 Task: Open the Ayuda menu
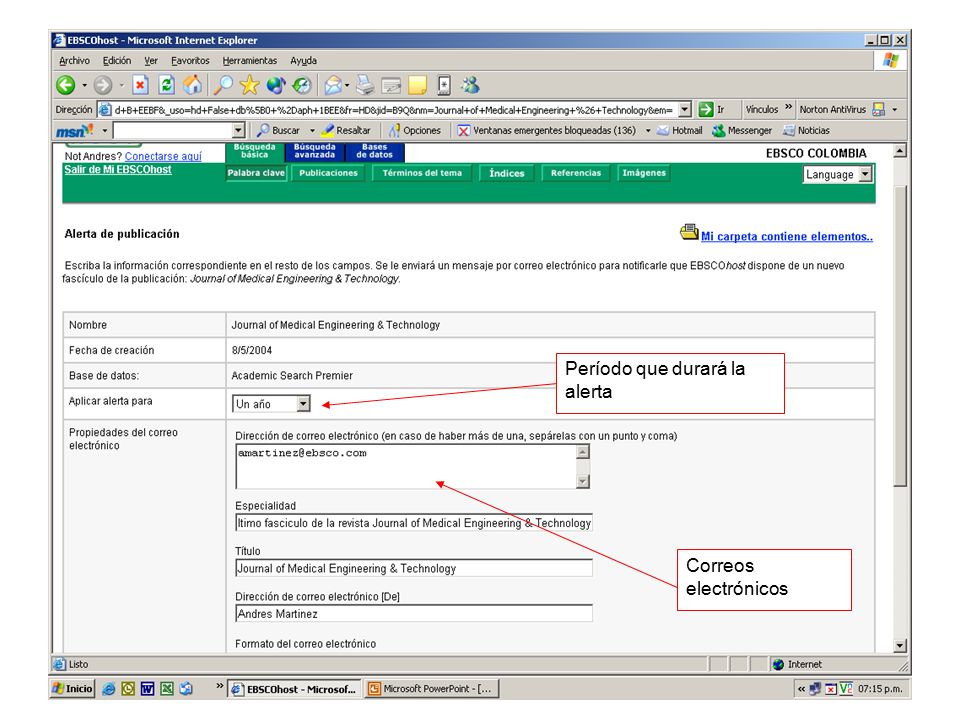(x=304, y=61)
